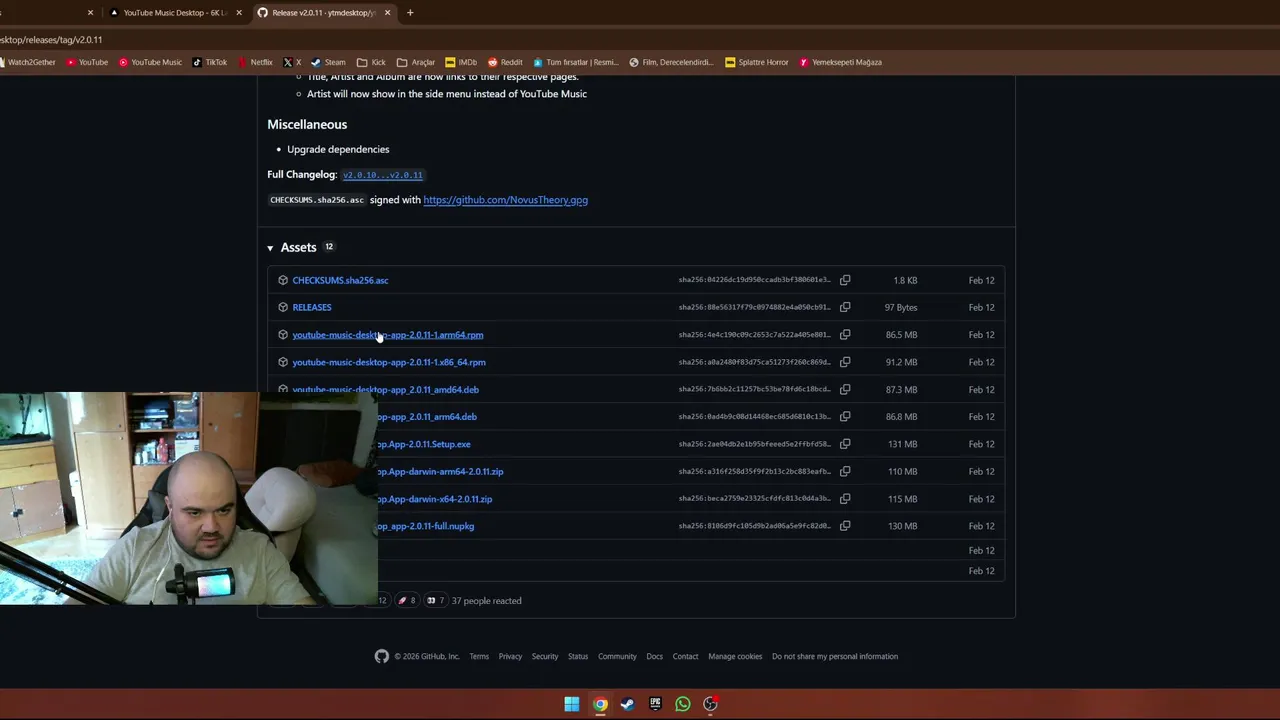This screenshot has width=1280, height=720.
Task: Download the Setup.exe installer
Action: coord(424,444)
